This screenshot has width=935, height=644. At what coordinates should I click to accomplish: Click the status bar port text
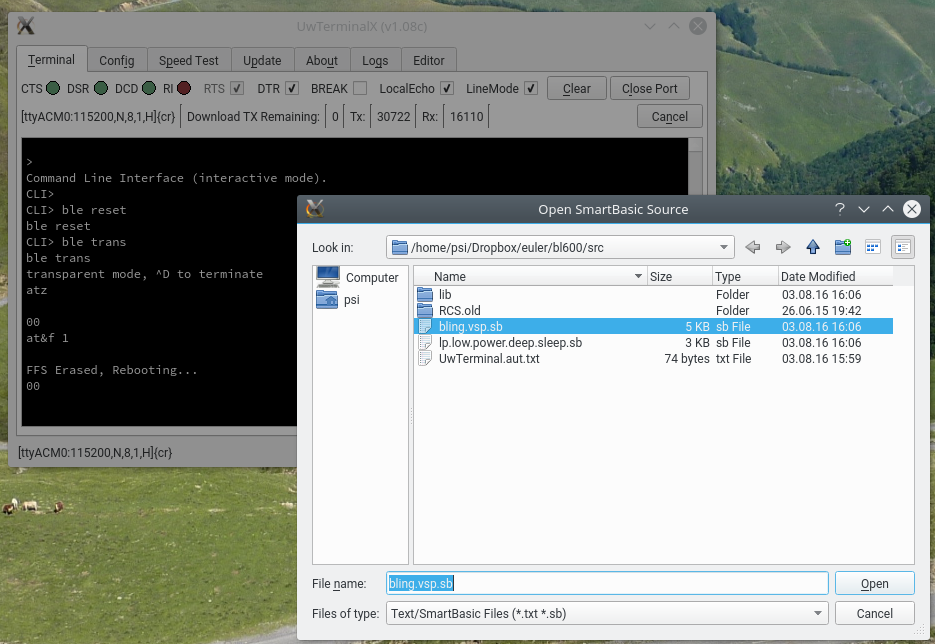click(x=95, y=453)
